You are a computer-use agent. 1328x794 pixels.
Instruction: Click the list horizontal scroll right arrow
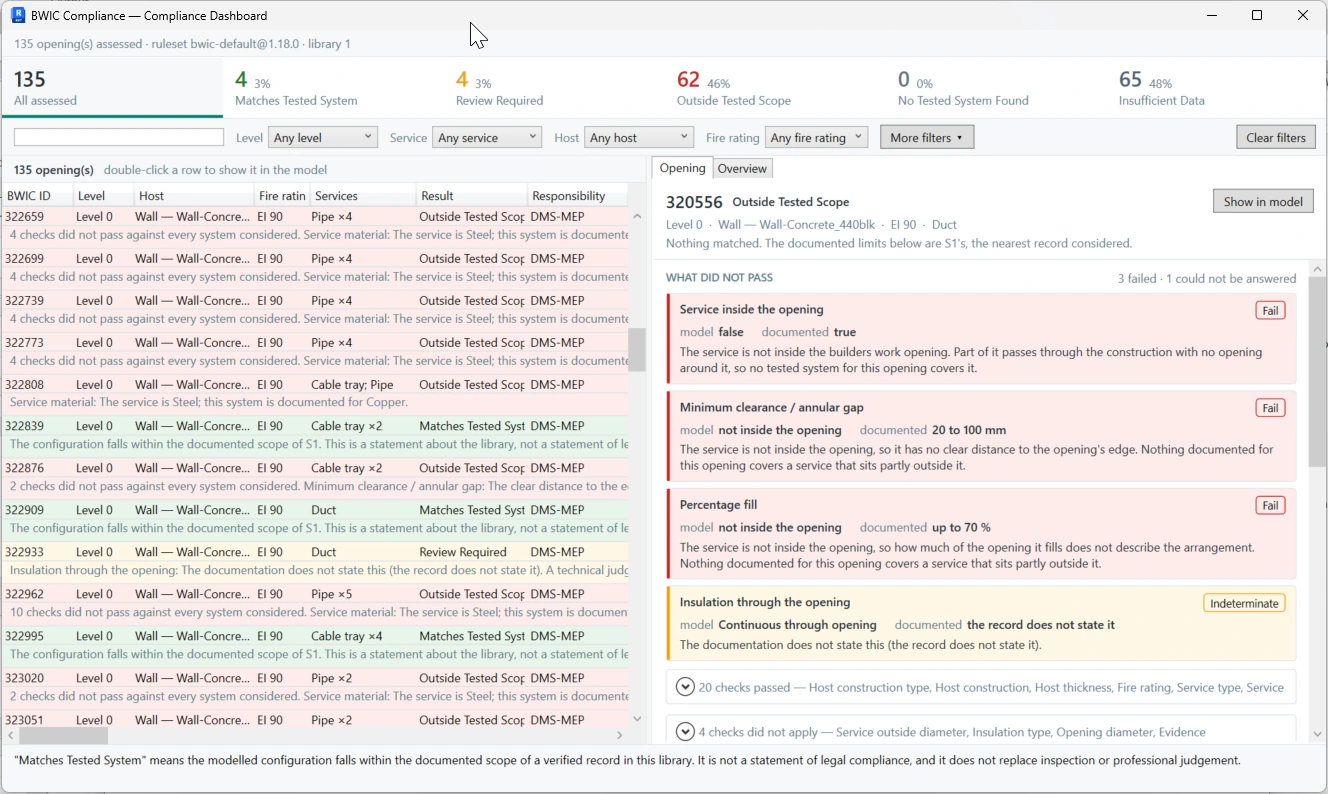(x=619, y=735)
